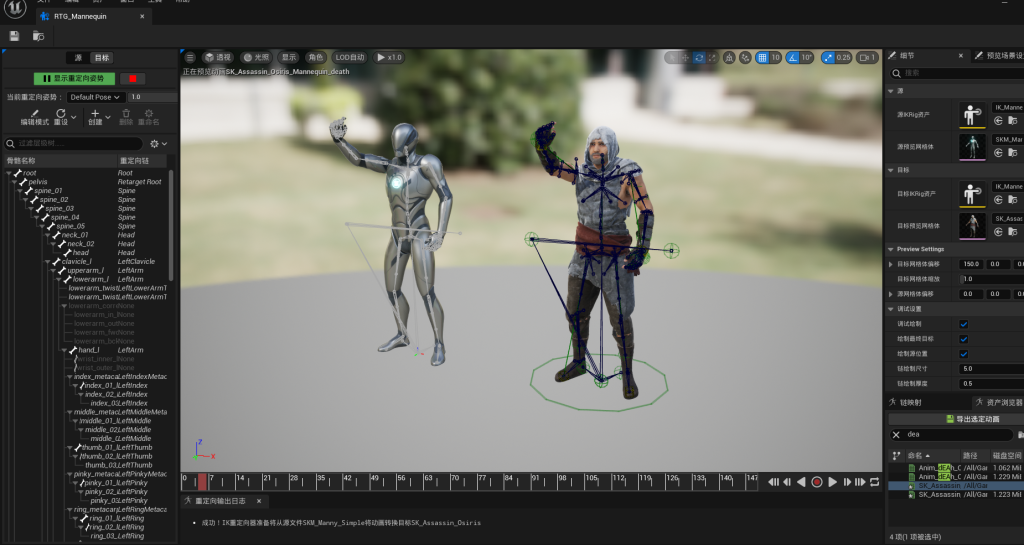Toggle rotation snapping on or off

792,57
